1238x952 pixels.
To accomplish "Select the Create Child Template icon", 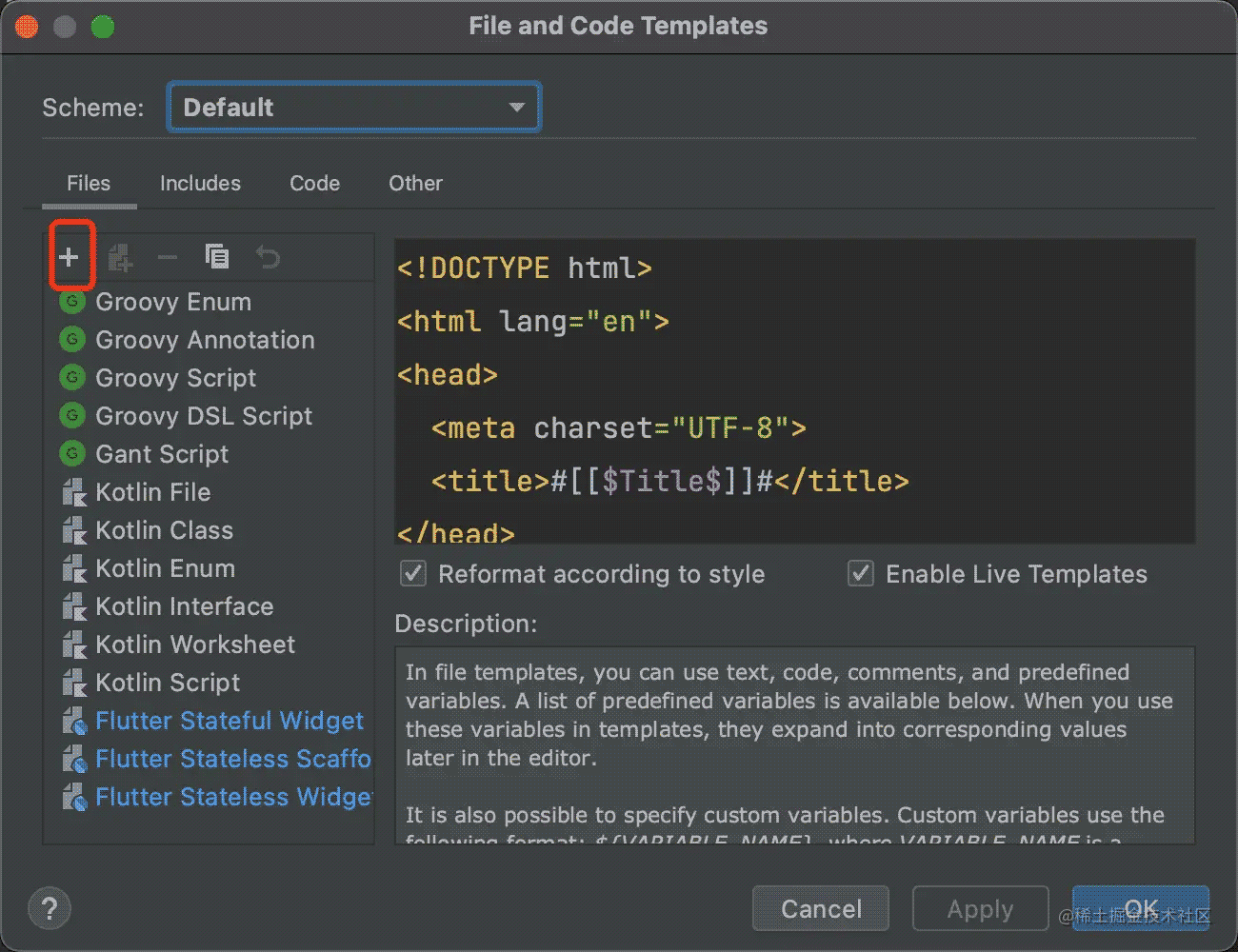I will (119, 255).
